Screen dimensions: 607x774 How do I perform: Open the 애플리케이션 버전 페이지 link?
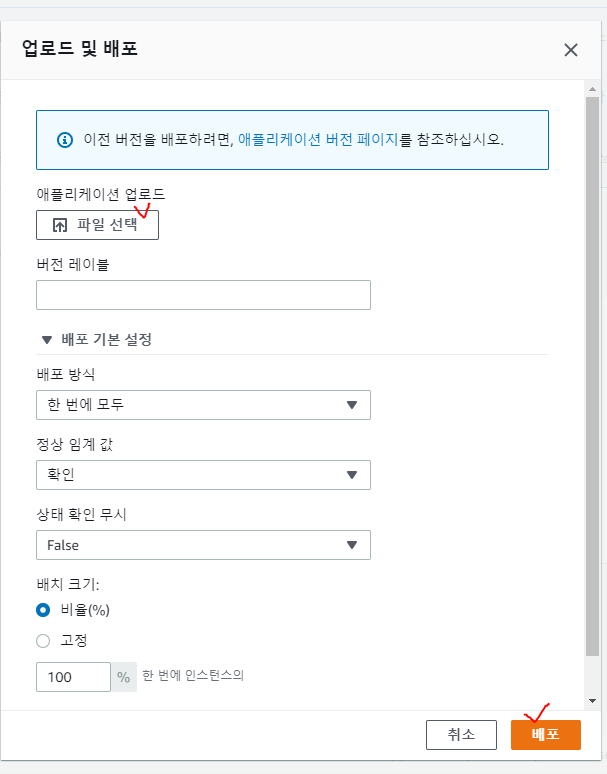click(x=318, y=139)
